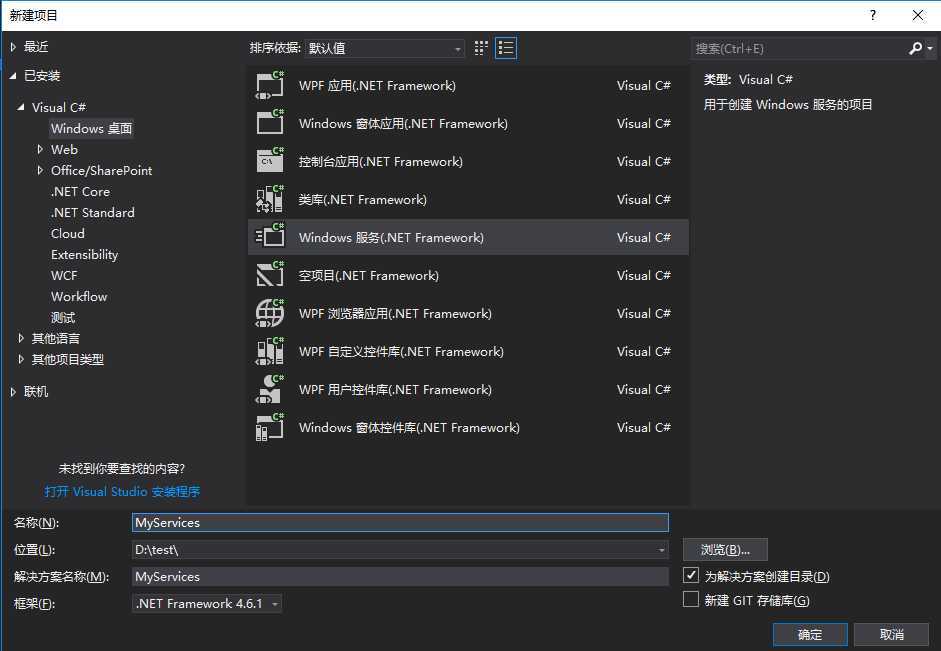Select .NET Core category
This screenshot has height=651, width=941.
(x=80, y=191)
